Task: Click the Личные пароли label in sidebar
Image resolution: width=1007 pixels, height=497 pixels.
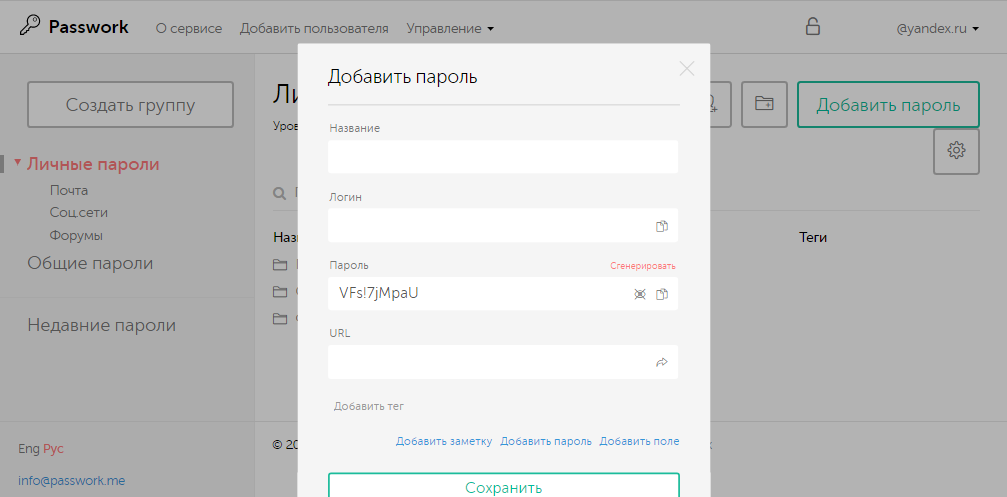Action: (x=93, y=164)
